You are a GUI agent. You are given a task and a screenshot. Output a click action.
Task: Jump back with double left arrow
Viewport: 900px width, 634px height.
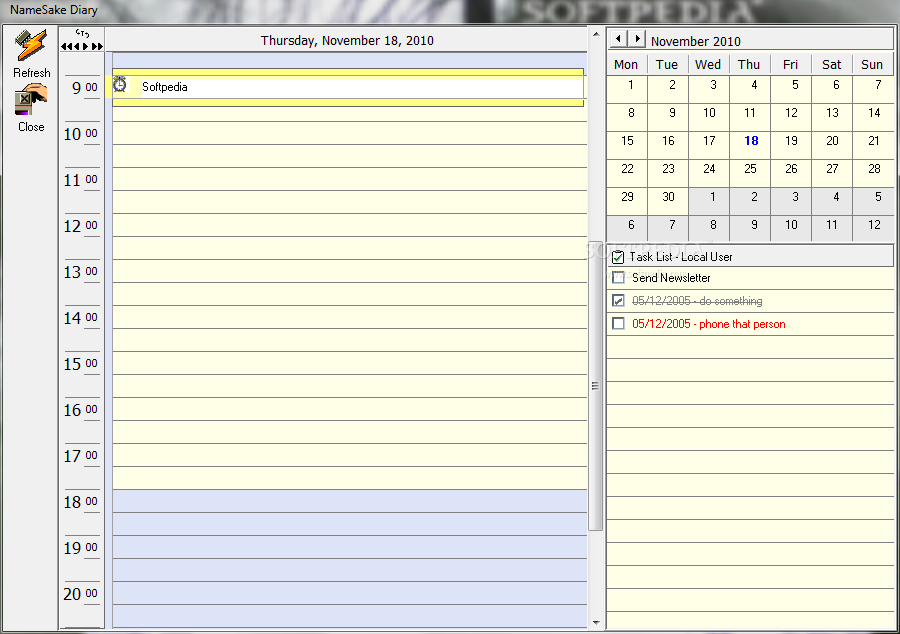coord(68,46)
